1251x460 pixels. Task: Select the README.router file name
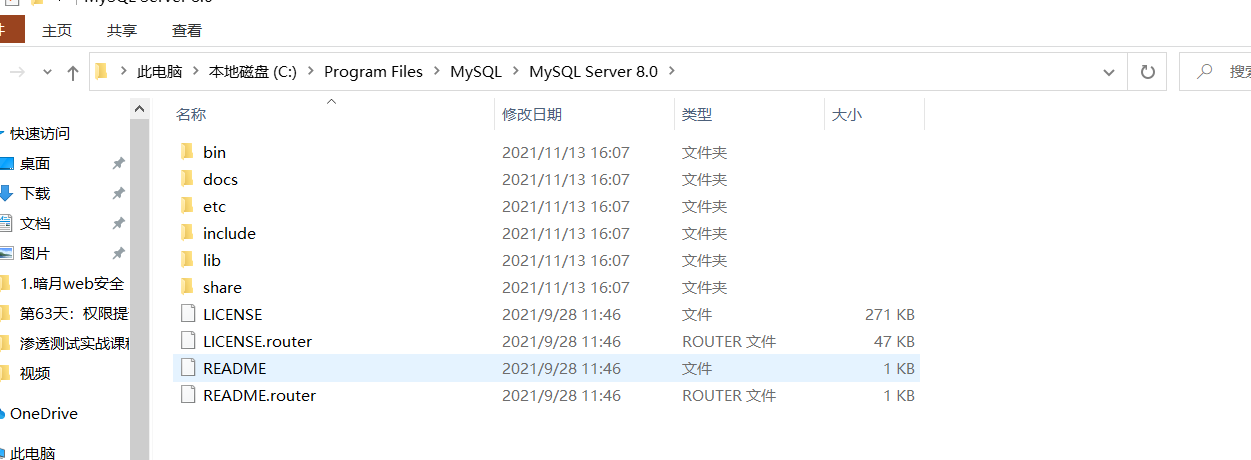[259, 395]
